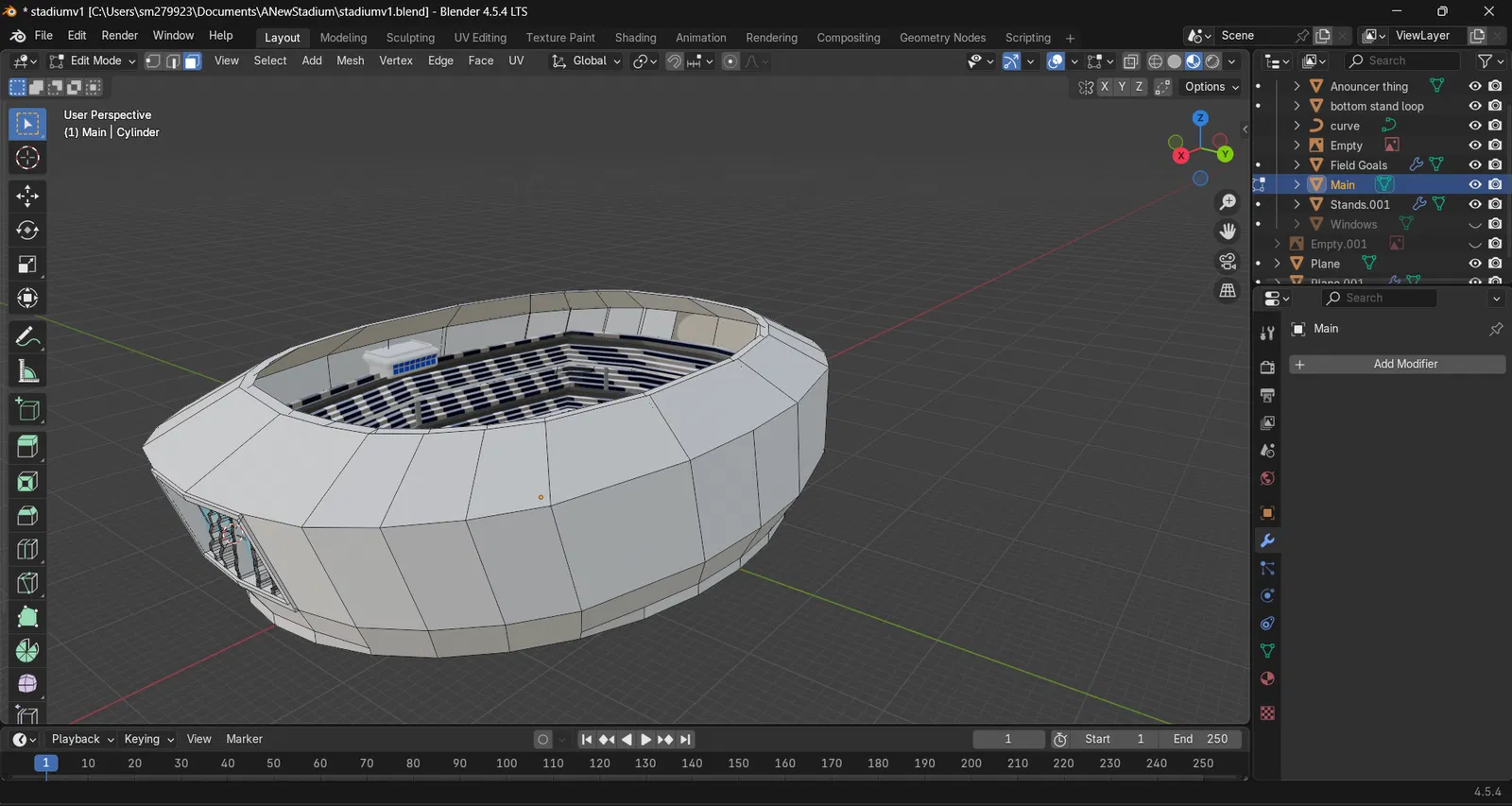The width and height of the screenshot is (1512, 806).
Task: Click the Start frame field
Action: (1114, 740)
